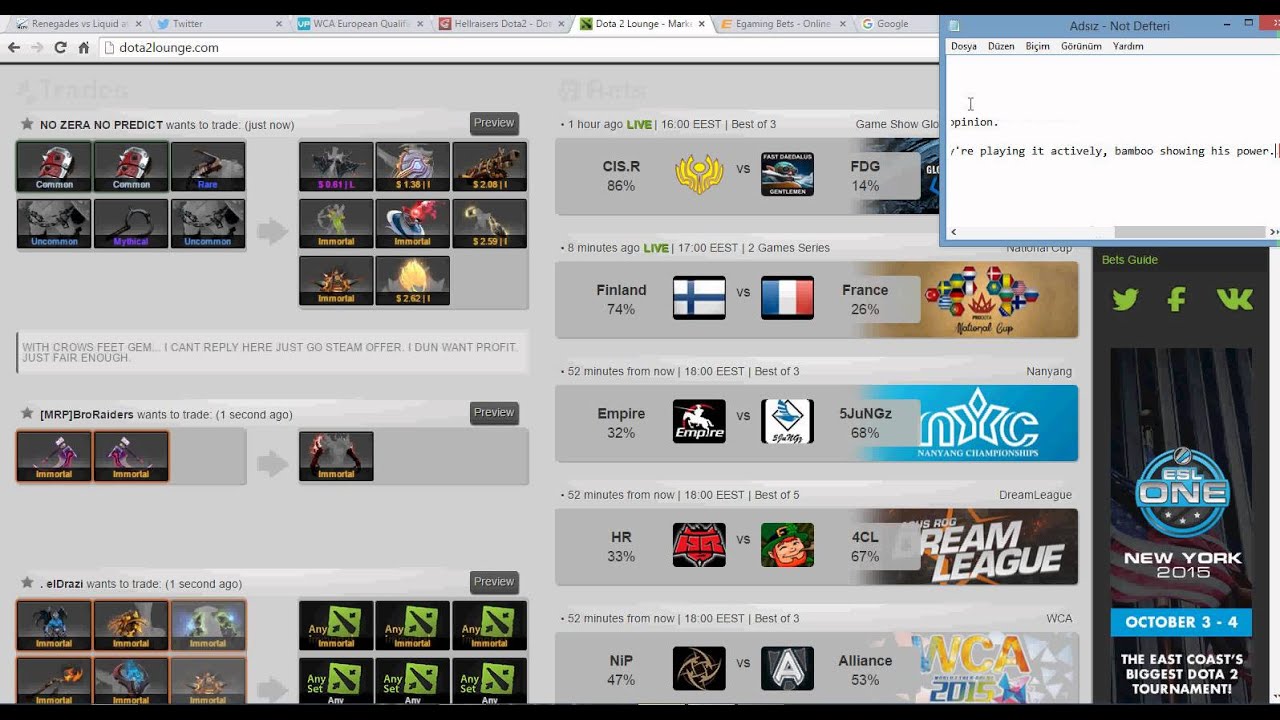Viewport: 1280px width, 720px height.
Task: Open Görünüm menu in Not Defteri
Action: tap(1081, 46)
